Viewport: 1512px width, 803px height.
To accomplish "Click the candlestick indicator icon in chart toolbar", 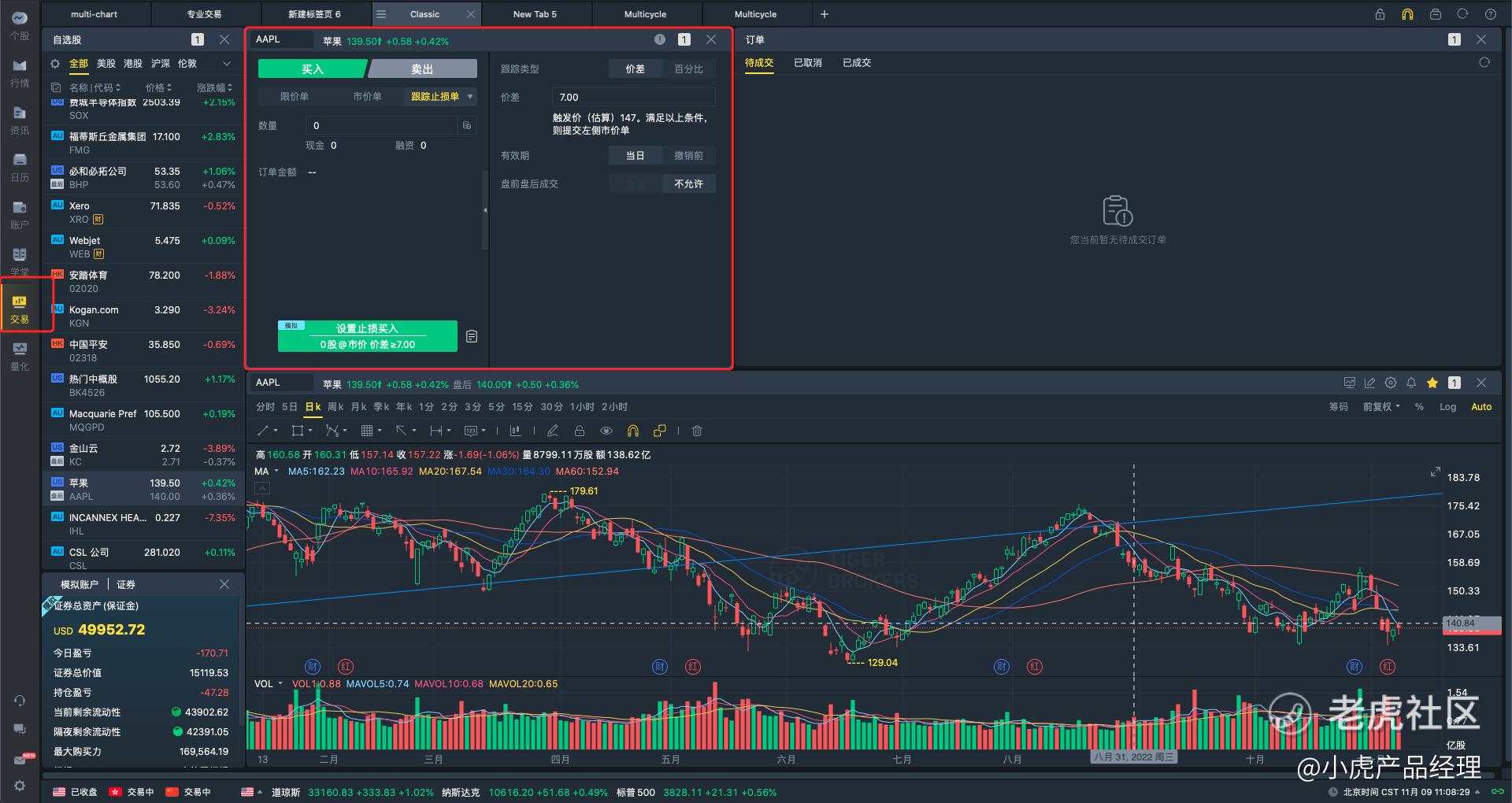I will [515, 431].
